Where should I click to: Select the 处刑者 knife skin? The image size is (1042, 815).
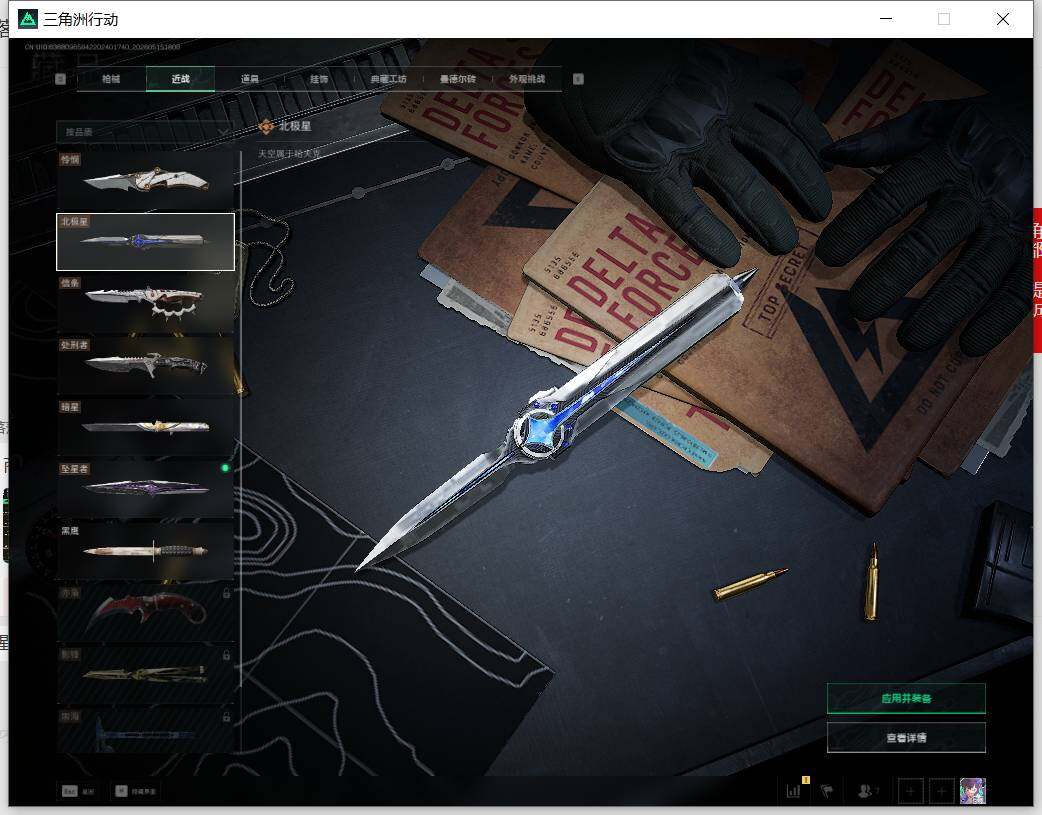pyautogui.click(x=145, y=366)
